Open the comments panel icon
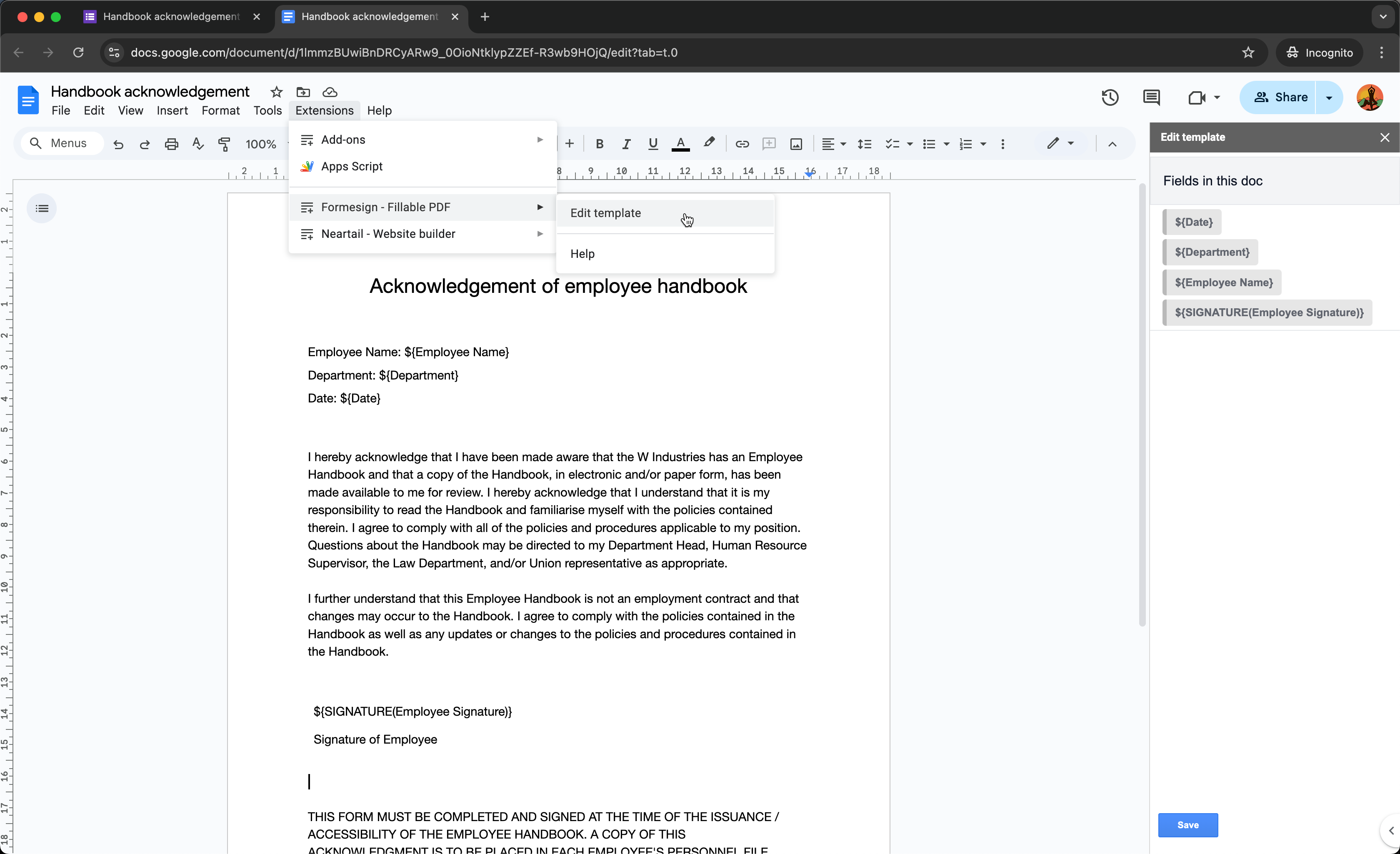This screenshot has width=1400, height=854. [x=1151, y=97]
